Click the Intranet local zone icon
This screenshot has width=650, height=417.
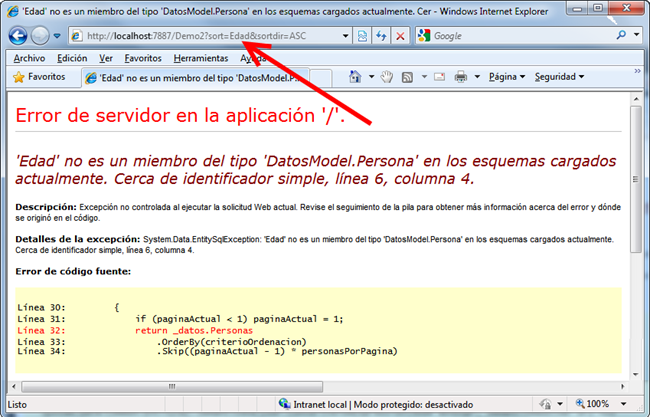(x=284, y=404)
